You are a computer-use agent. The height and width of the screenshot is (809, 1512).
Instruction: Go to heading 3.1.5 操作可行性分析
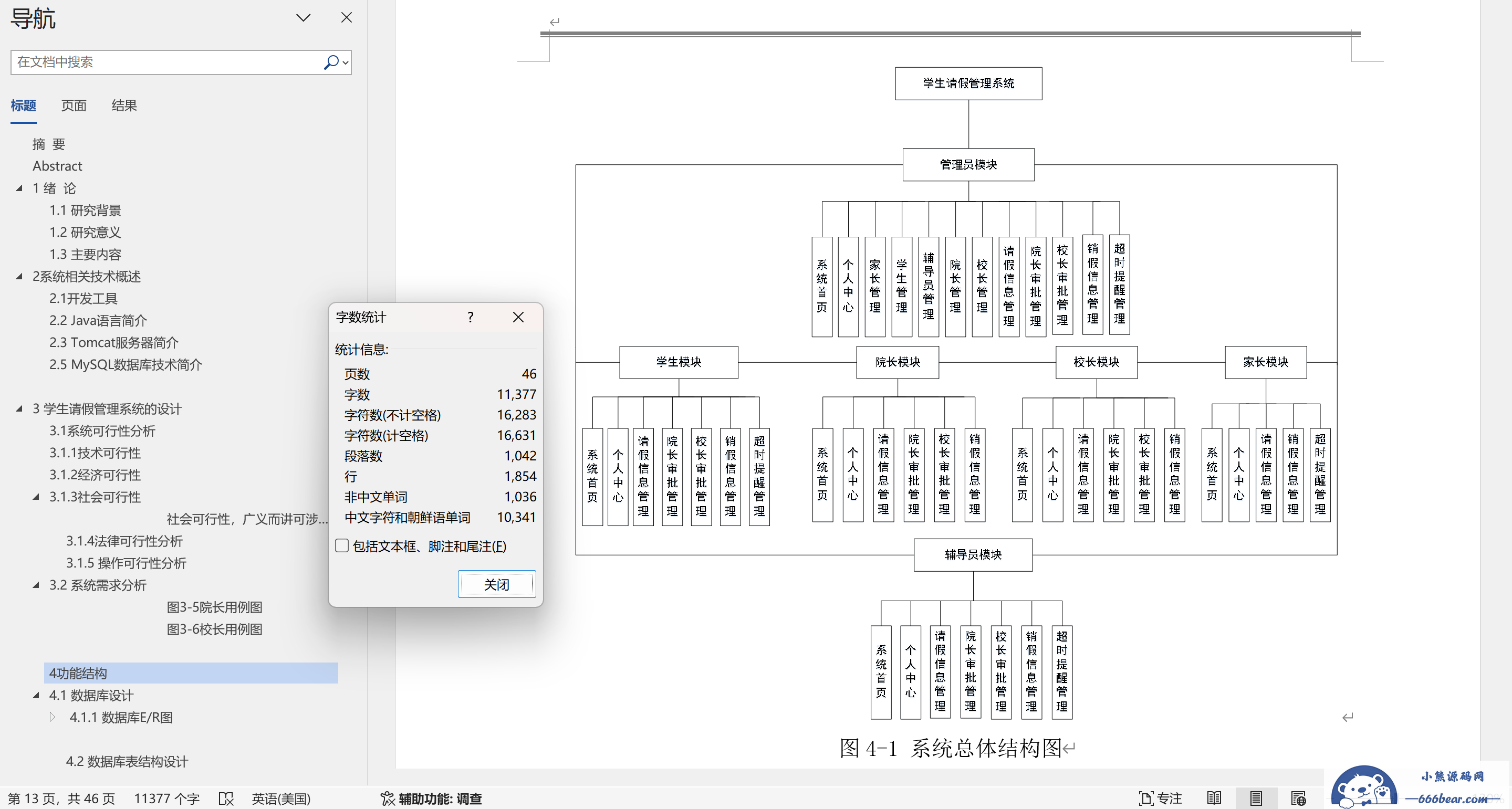coord(126,563)
